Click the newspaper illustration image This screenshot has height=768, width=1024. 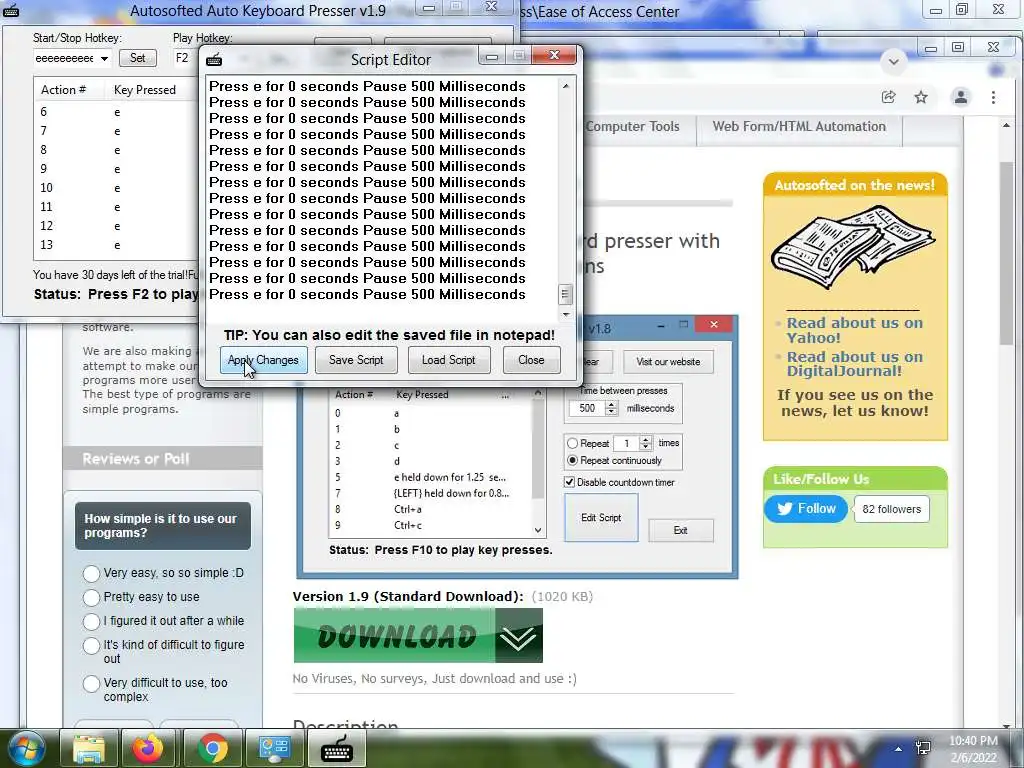click(853, 247)
